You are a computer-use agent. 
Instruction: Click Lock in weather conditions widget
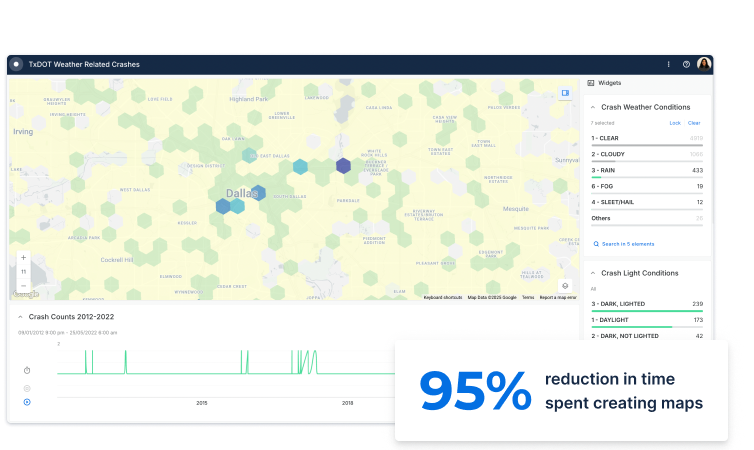[x=674, y=123]
